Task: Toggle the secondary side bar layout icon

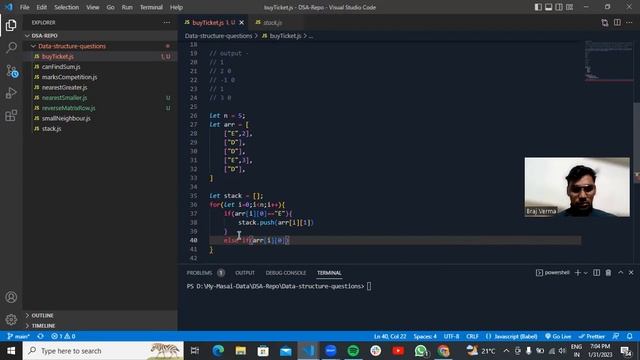Action: pyautogui.click(x=559, y=7)
